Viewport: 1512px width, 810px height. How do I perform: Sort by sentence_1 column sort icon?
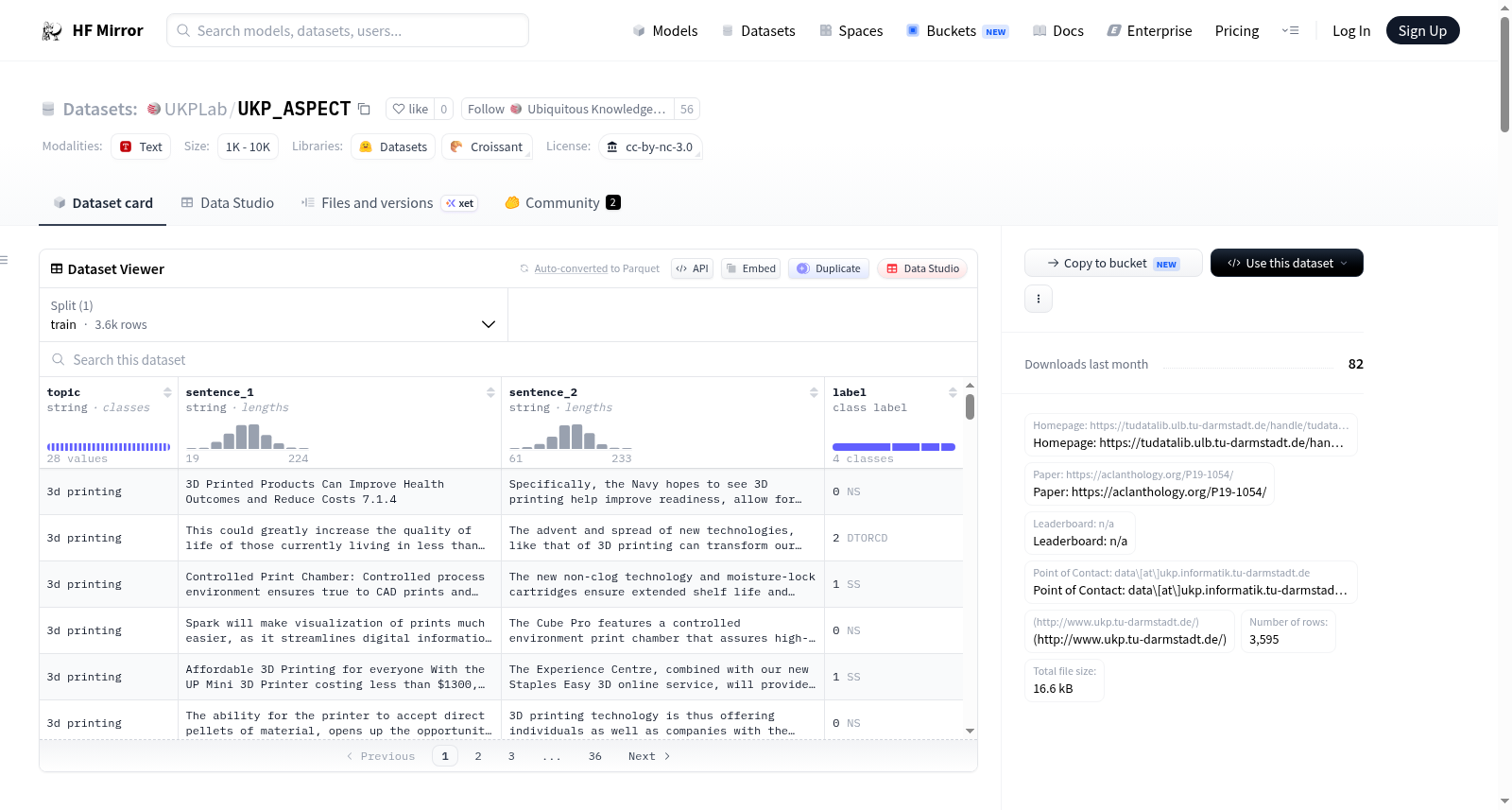point(490,392)
